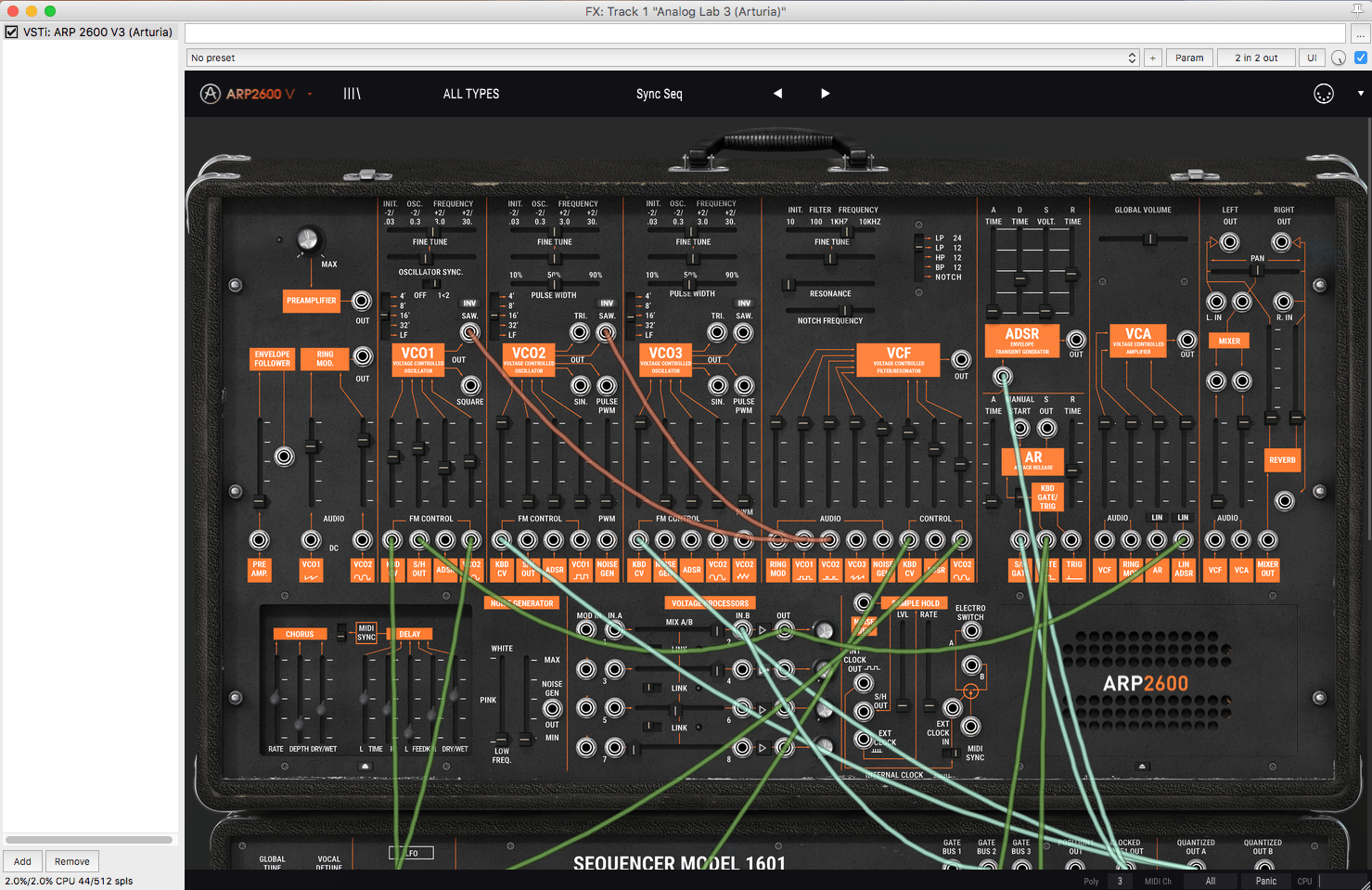Click the UI button
1372x890 pixels.
1312,58
